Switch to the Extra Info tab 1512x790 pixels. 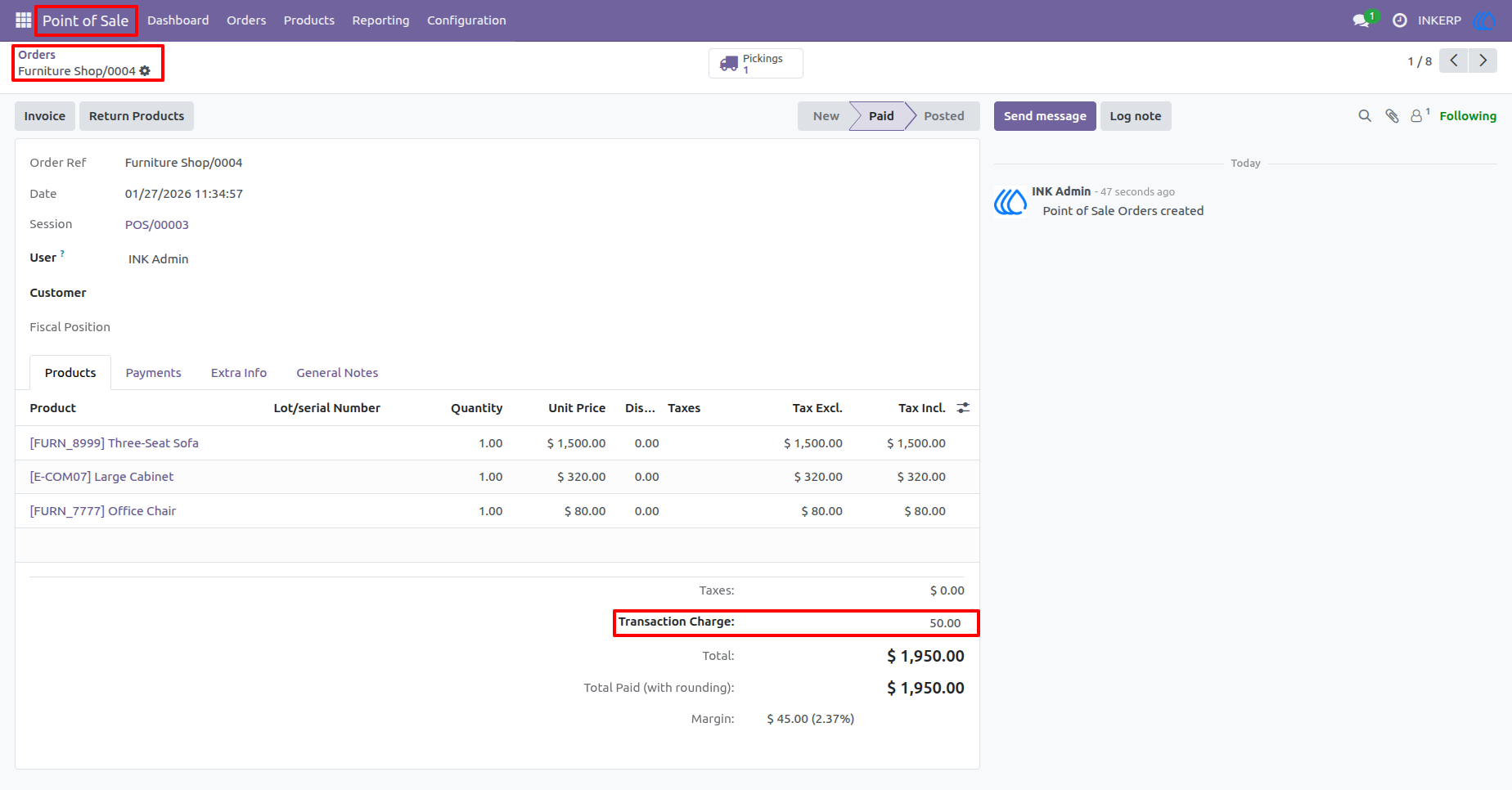[x=239, y=373]
